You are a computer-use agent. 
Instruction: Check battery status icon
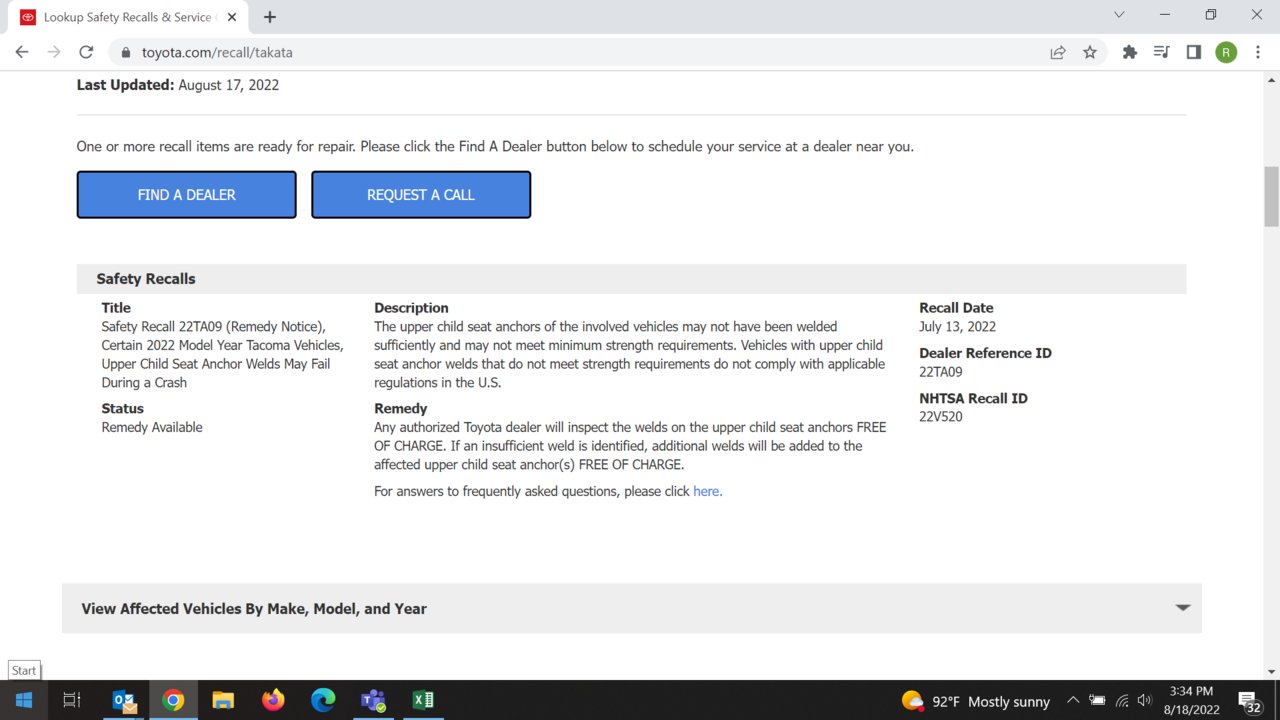point(1097,701)
